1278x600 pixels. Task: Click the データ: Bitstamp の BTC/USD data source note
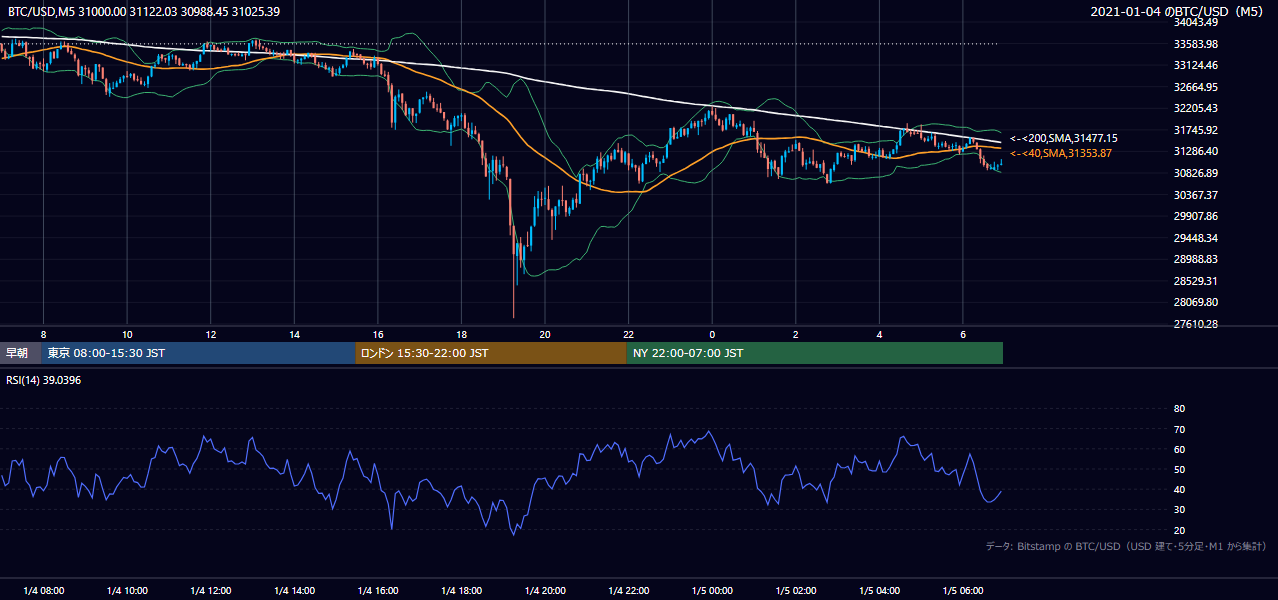(1126, 546)
